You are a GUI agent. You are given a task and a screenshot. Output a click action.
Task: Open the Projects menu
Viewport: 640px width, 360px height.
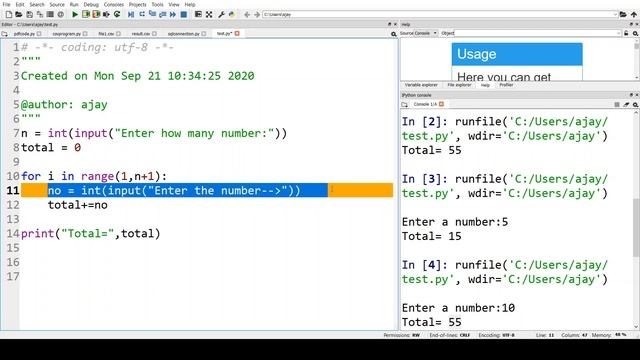[138, 4]
